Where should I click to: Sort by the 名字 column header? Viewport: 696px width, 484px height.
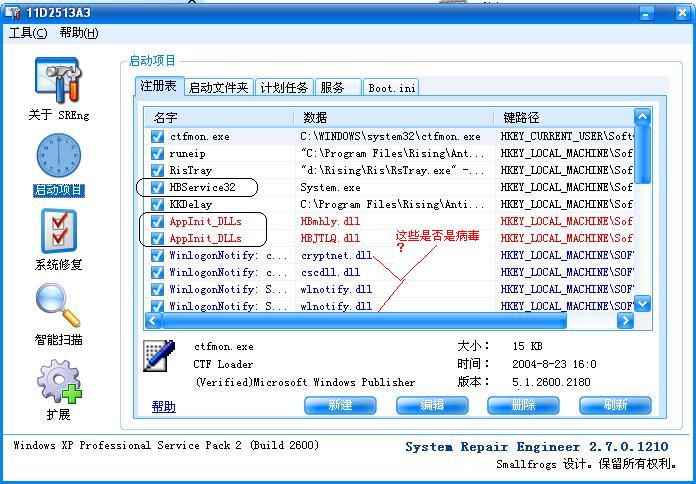point(219,118)
